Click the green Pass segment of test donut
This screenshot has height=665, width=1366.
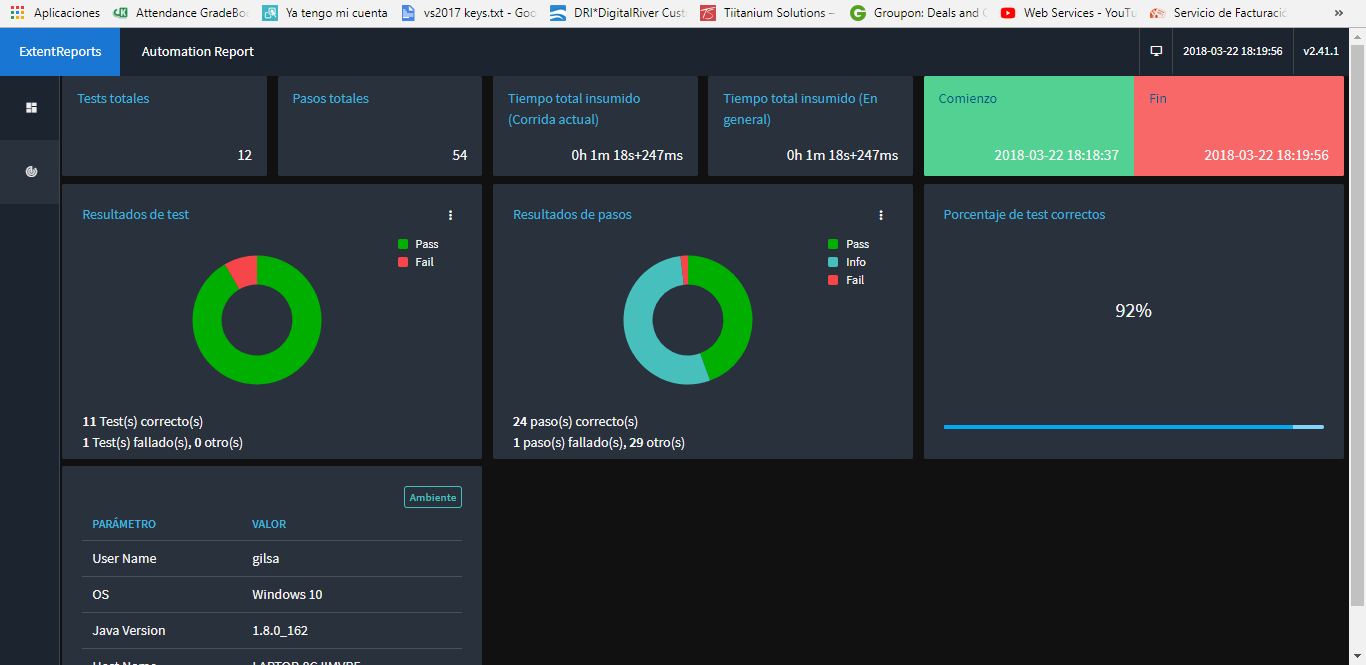point(257,370)
